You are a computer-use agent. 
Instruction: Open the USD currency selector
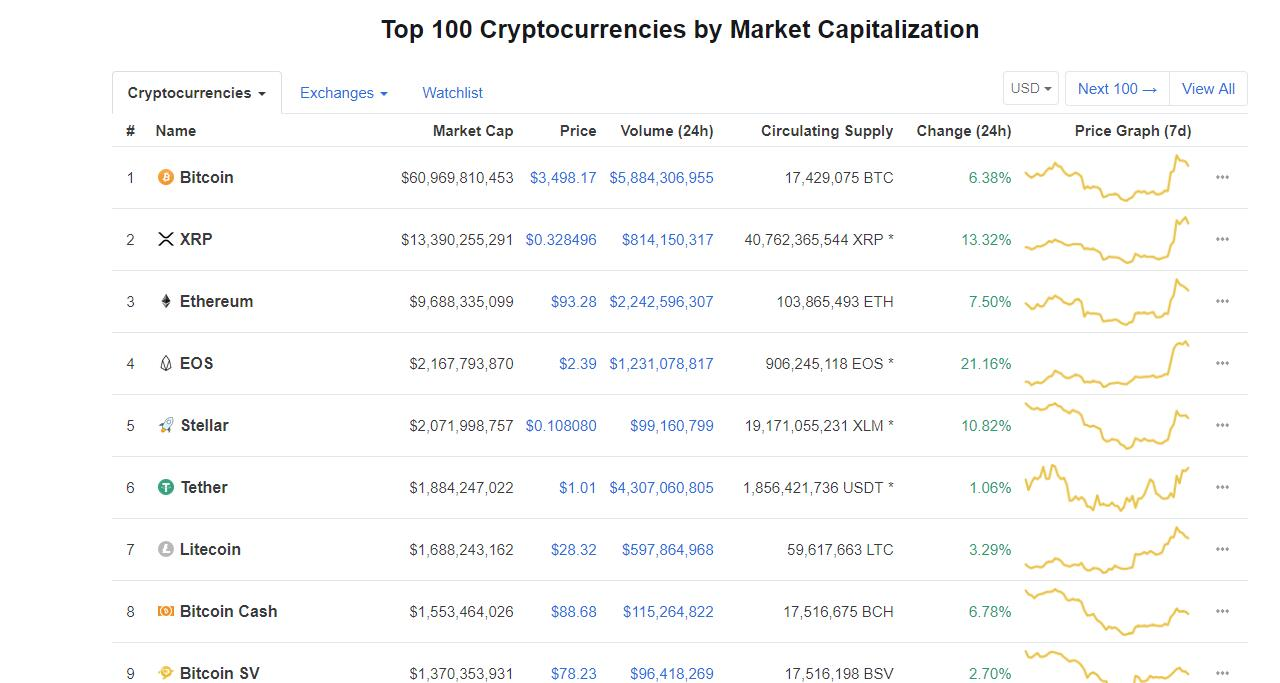coord(1031,88)
